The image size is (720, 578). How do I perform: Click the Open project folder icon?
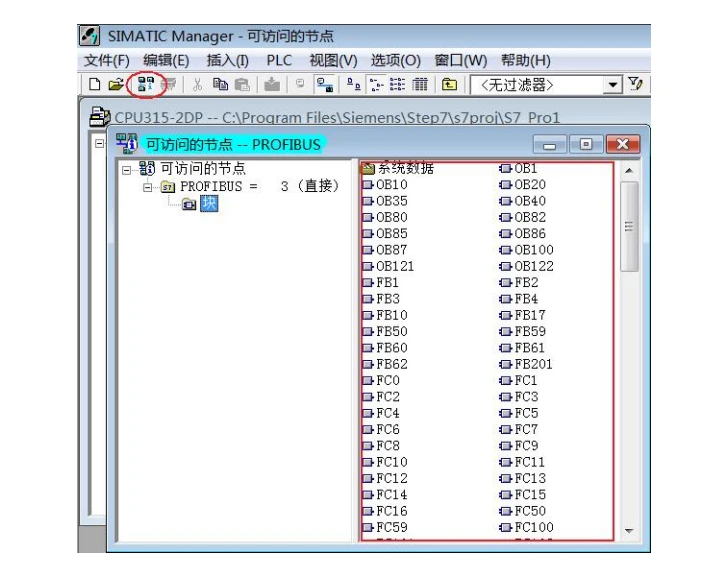pos(116,84)
